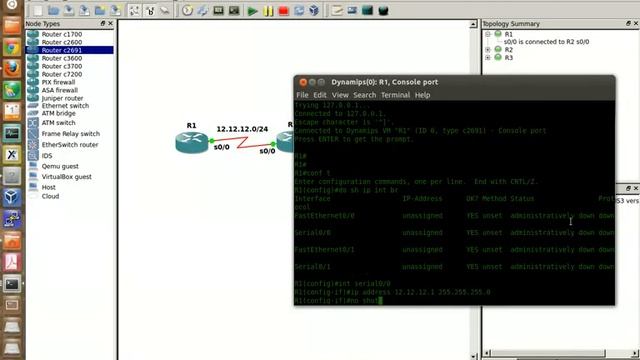This screenshot has height=360, width=640.
Task: Click the New blank project toolbar icon
Action: (38, 11)
